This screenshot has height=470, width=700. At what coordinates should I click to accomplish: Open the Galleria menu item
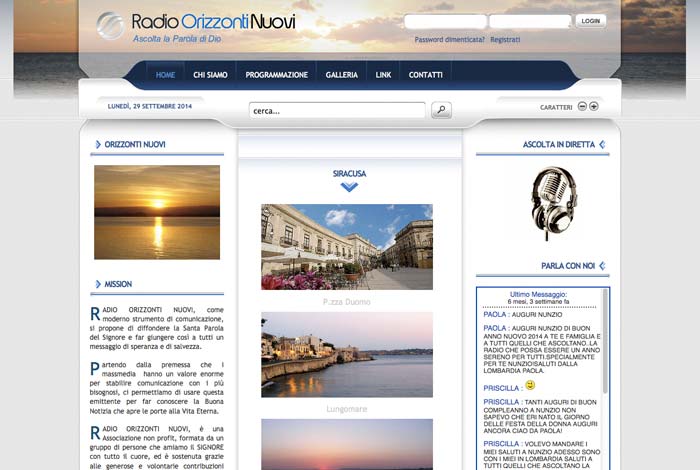[342, 75]
